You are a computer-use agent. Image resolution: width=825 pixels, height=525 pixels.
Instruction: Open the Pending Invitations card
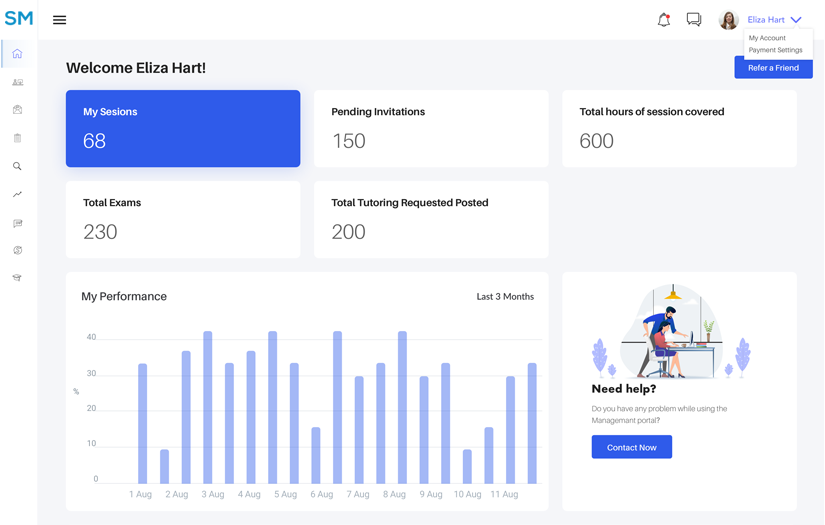pos(431,129)
